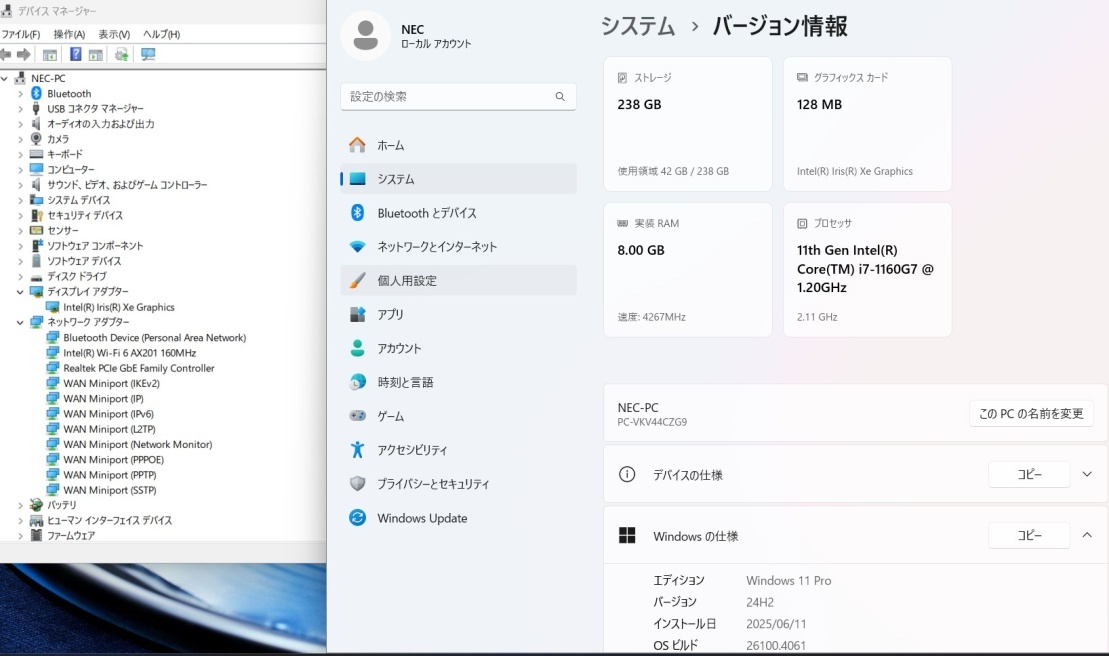The height and width of the screenshot is (656, 1109).
Task: Open プライバシーとセキュリティ settings
Action: 458,484
